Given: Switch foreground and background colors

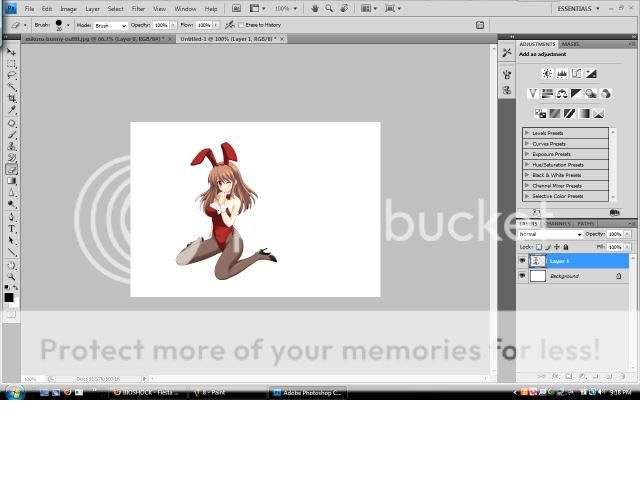Looking at the screenshot, I should (16, 287).
